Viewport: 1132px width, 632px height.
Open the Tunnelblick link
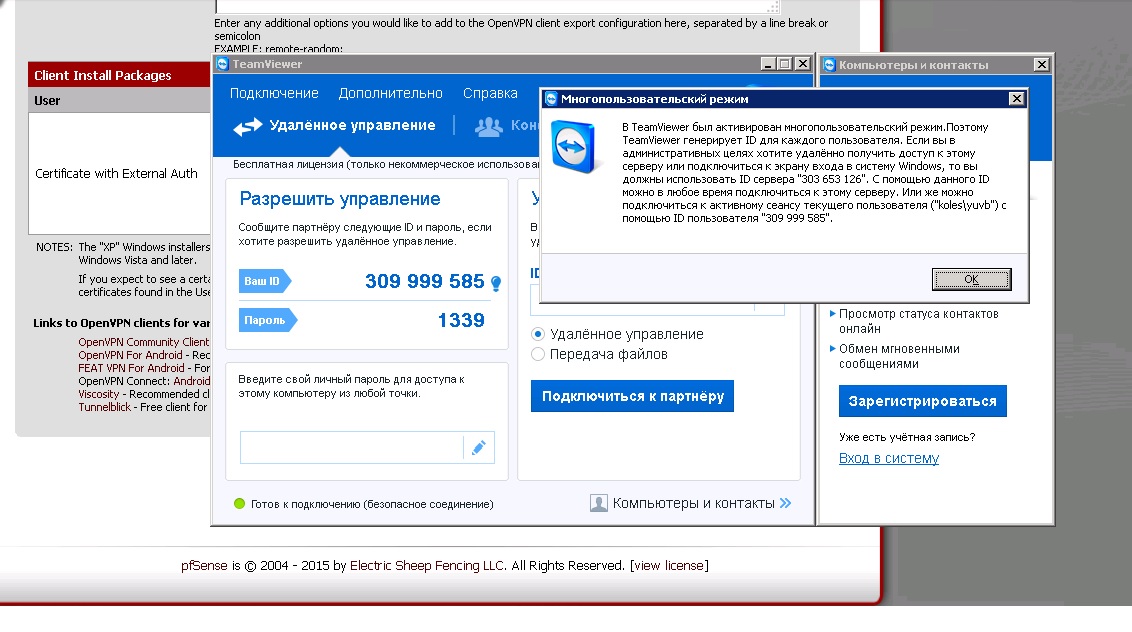[x=105, y=407]
